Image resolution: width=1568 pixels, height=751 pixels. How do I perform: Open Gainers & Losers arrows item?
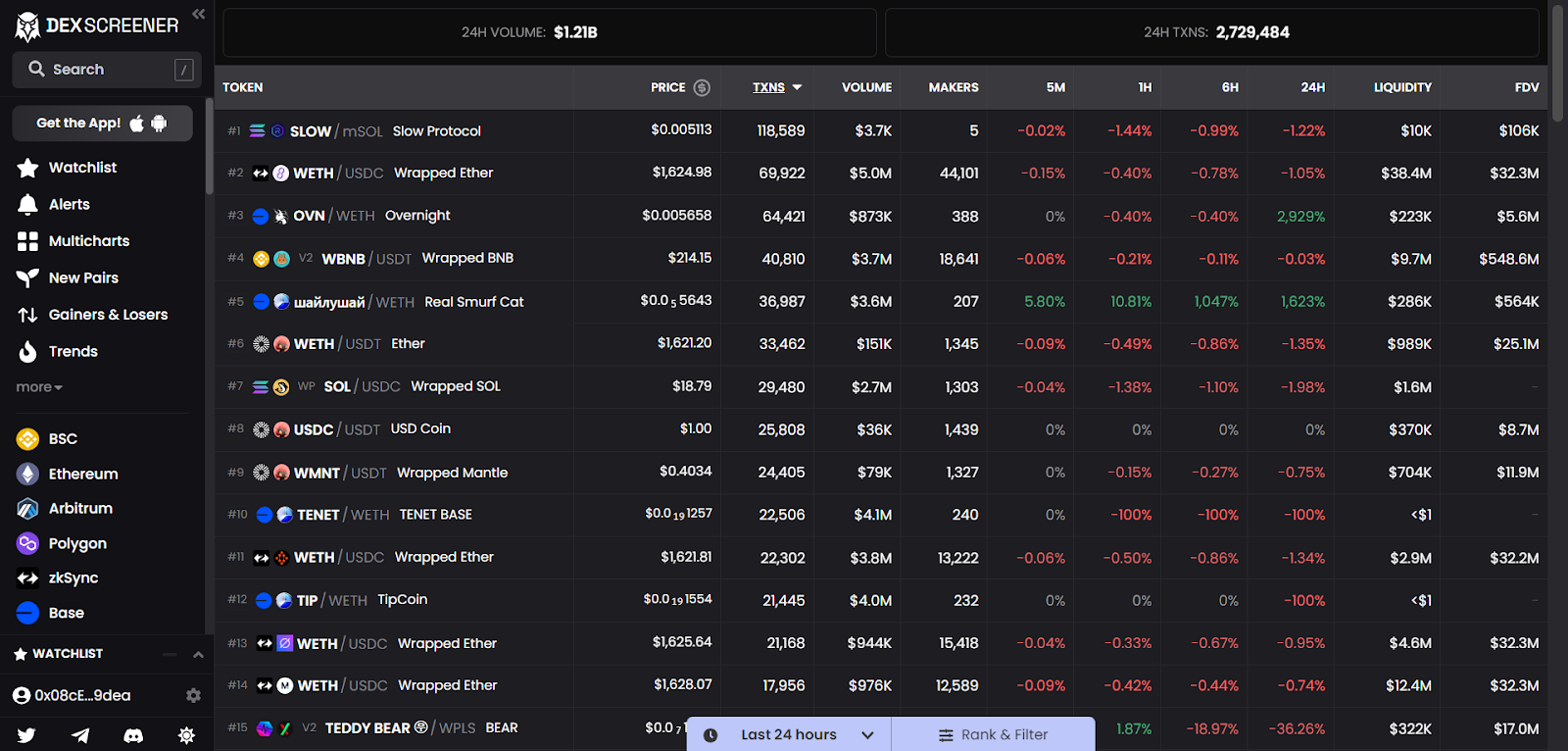[x=92, y=315]
